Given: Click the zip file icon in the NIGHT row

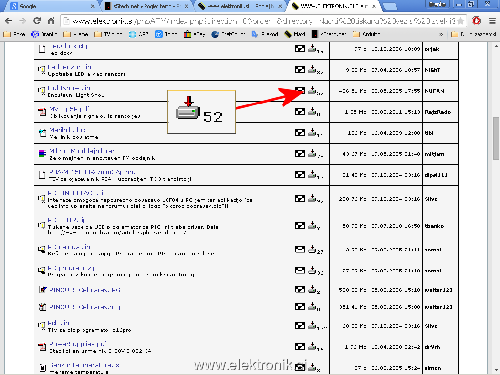Looking at the screenshot, I should pos(42,70).
